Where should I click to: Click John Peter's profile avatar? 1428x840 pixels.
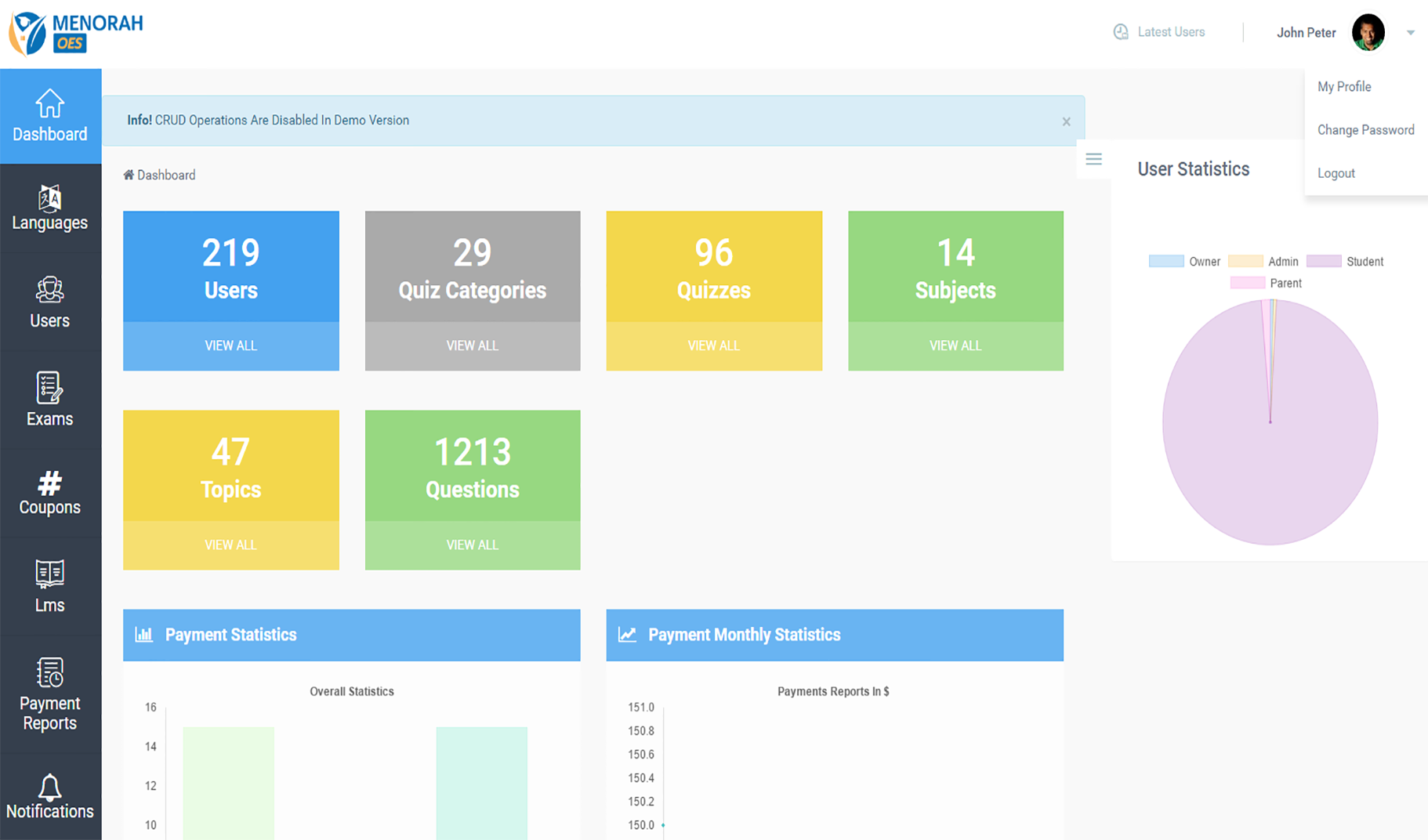point(1368,33)
